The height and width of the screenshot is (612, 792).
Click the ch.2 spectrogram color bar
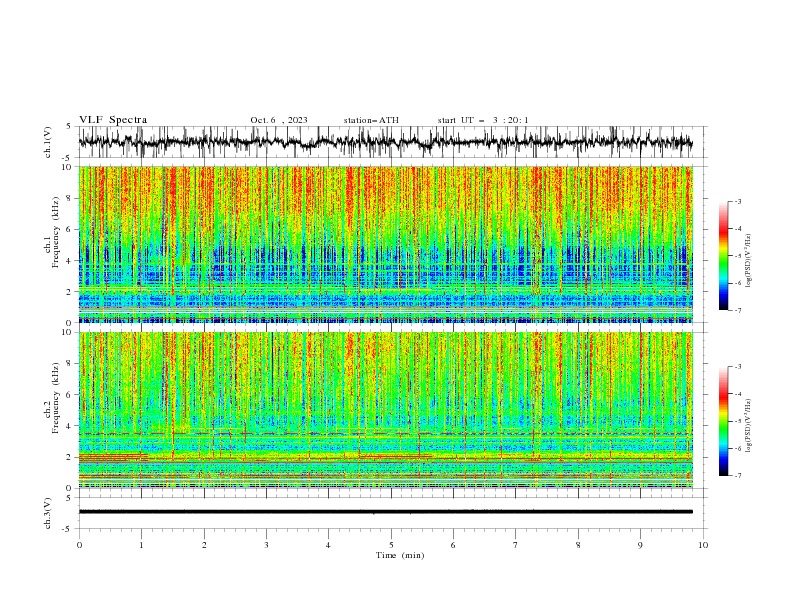[723, 421]
